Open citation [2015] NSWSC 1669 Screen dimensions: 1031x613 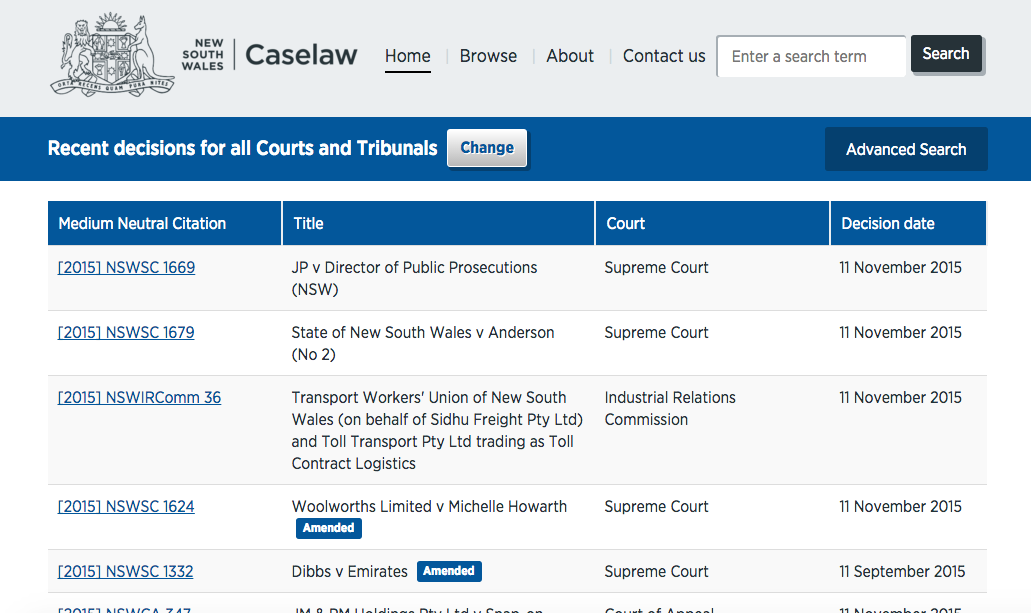coord(126,268)
